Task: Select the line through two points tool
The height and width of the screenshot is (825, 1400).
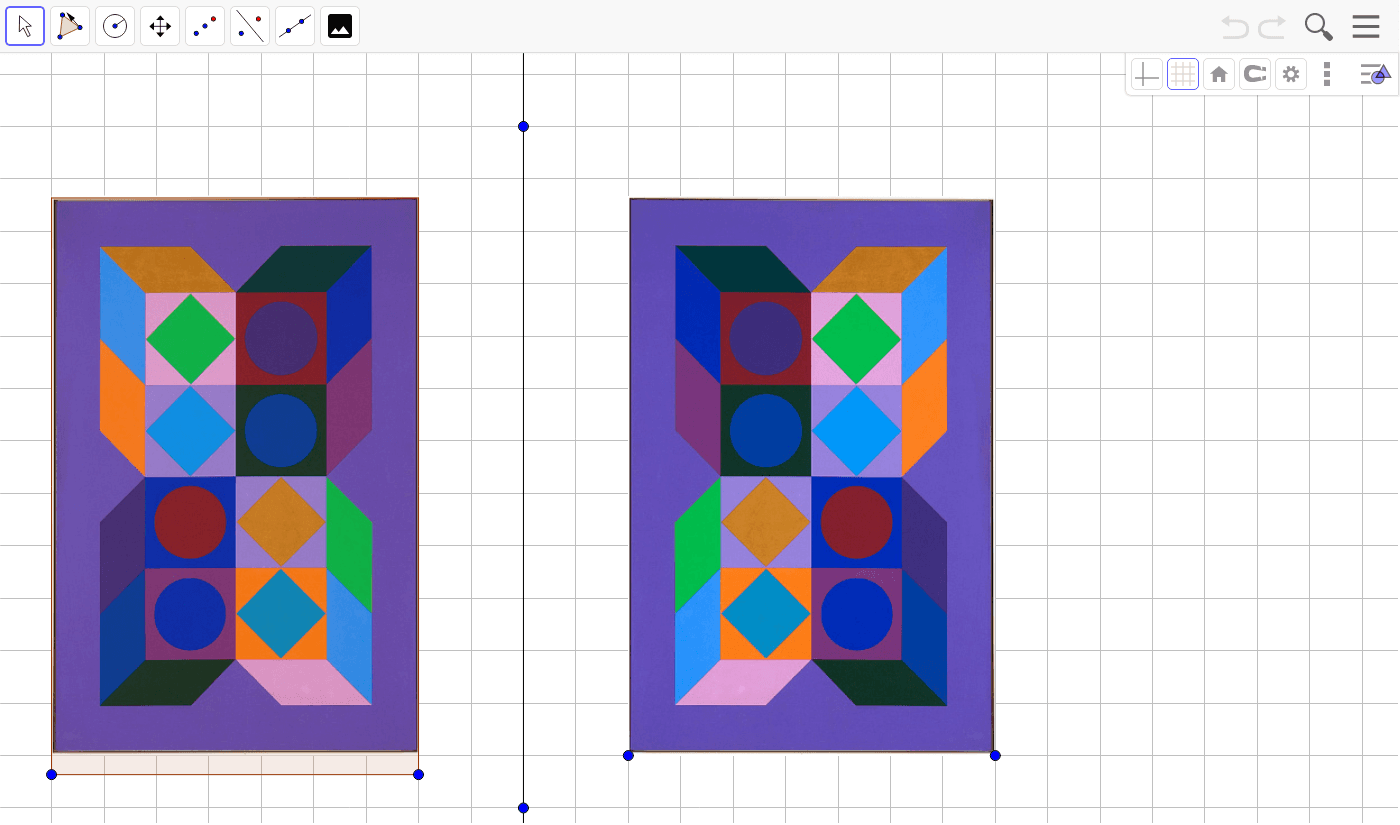Action: tap(295, 26)
